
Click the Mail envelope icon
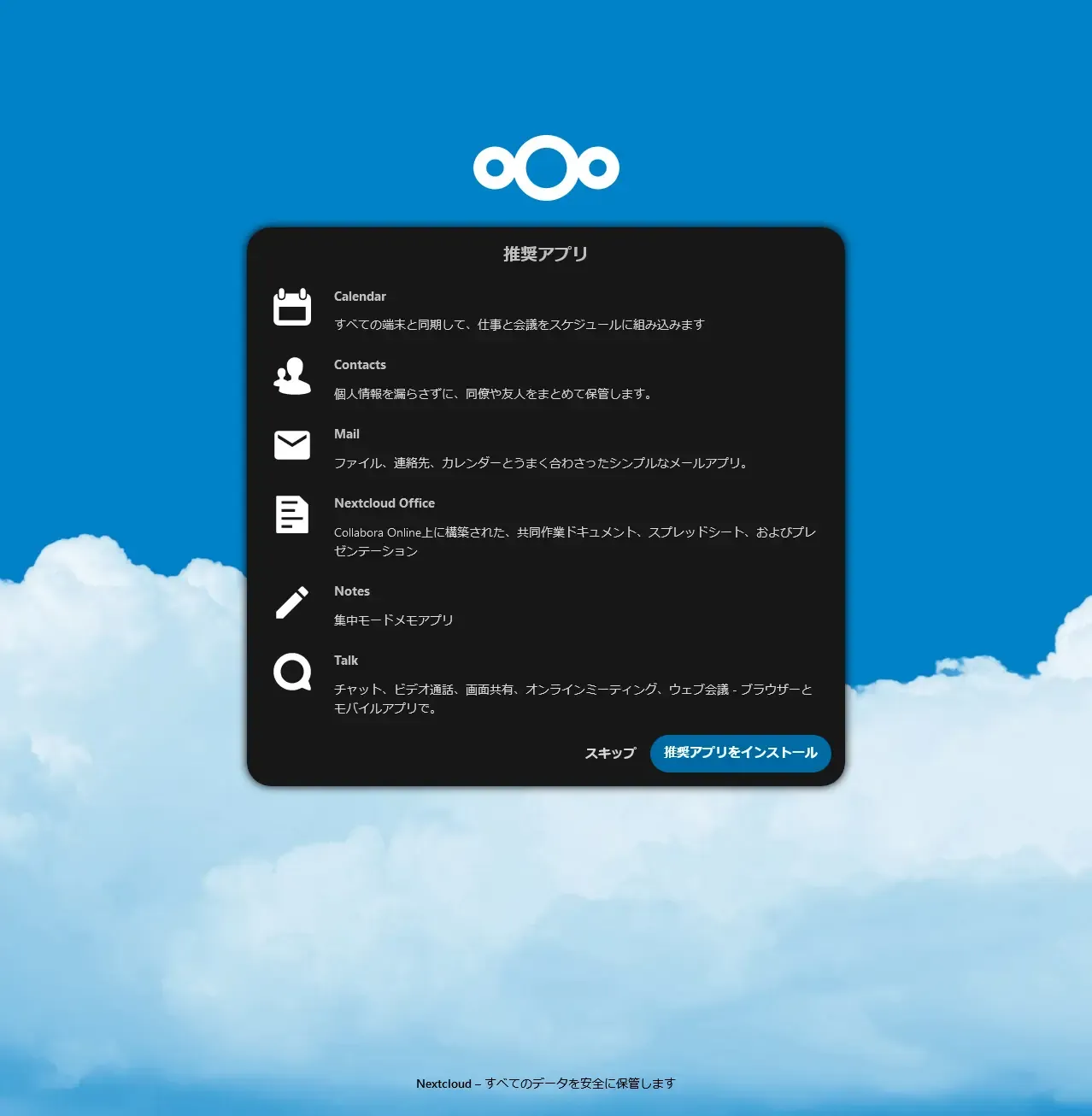(x=292, y=445)
